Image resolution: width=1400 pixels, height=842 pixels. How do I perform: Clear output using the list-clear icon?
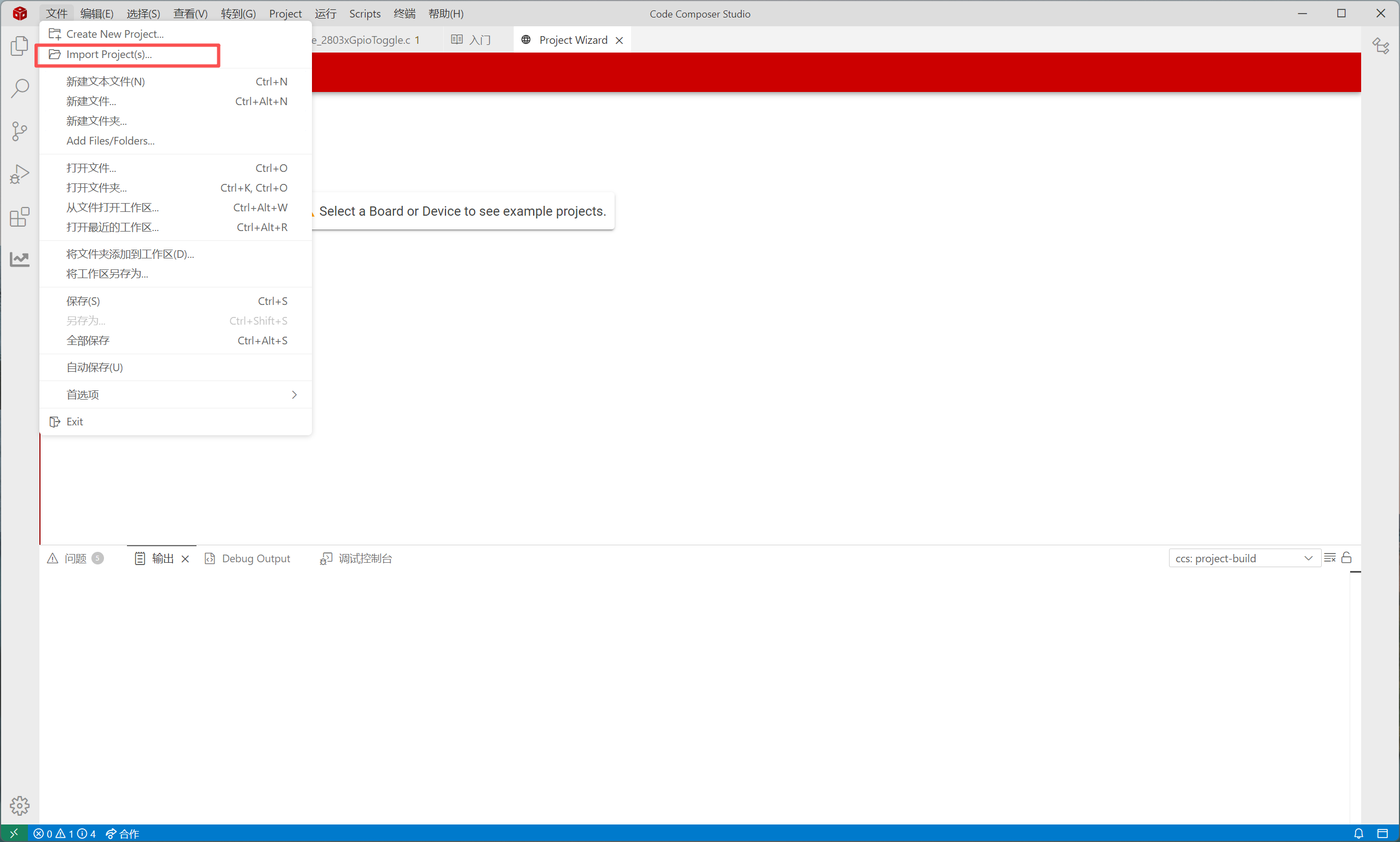[x=1329, y=558]
